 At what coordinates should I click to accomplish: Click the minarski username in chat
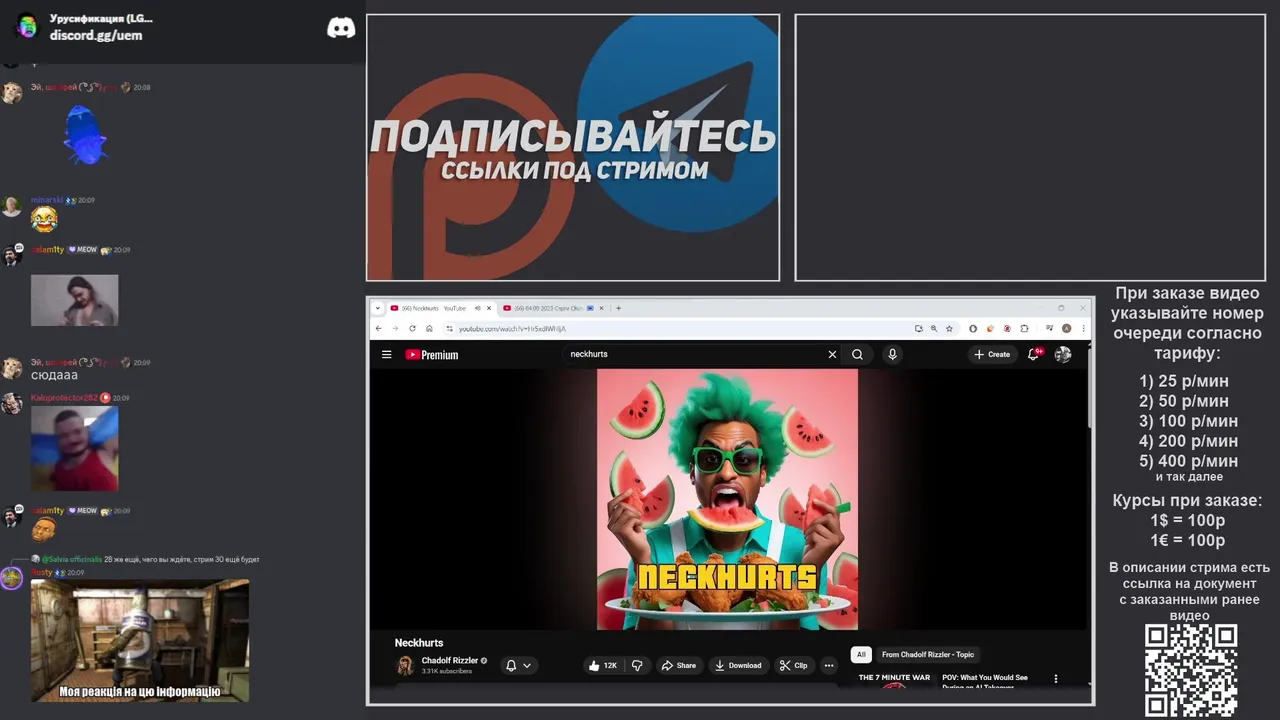[x=46, y=200]
